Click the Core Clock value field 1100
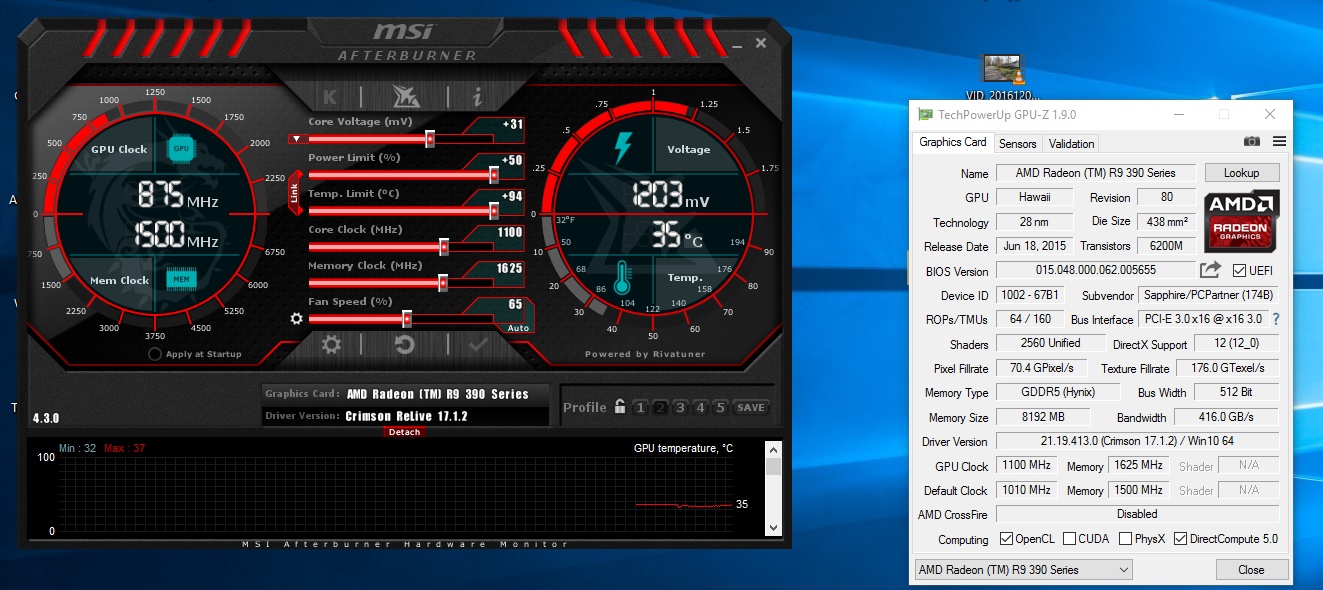 (x=510, y=232)
